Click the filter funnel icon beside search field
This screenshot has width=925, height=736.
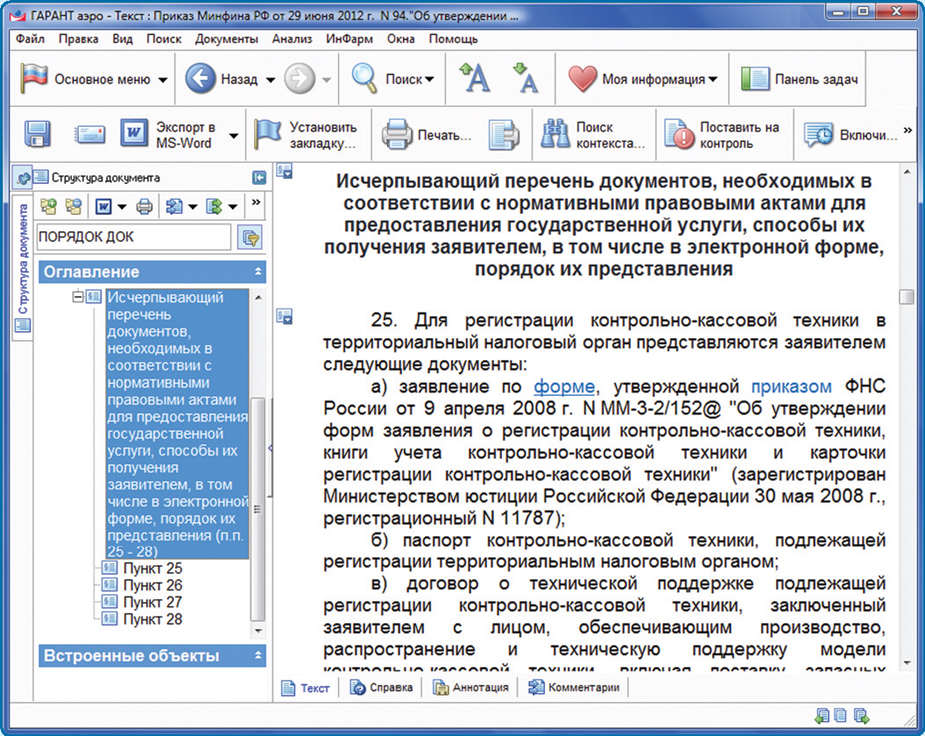(x=249, y=237)
